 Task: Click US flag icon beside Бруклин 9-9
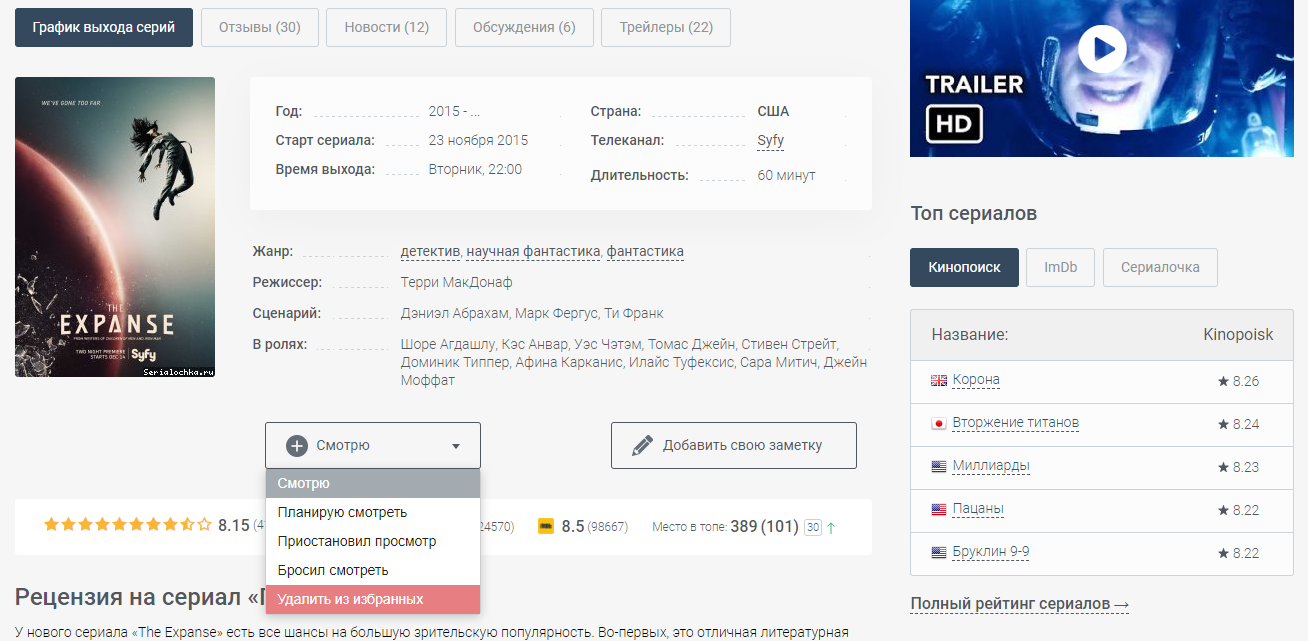coord(938,553)
